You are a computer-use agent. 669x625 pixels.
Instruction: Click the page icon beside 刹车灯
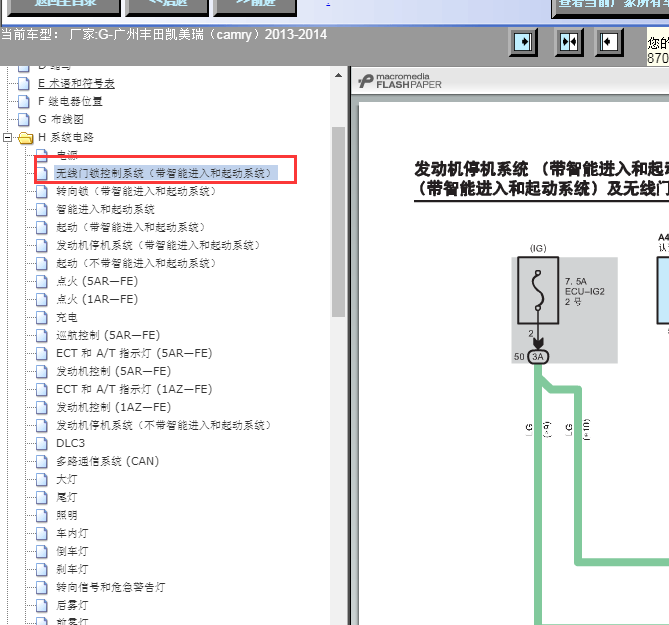coord(42,569)
